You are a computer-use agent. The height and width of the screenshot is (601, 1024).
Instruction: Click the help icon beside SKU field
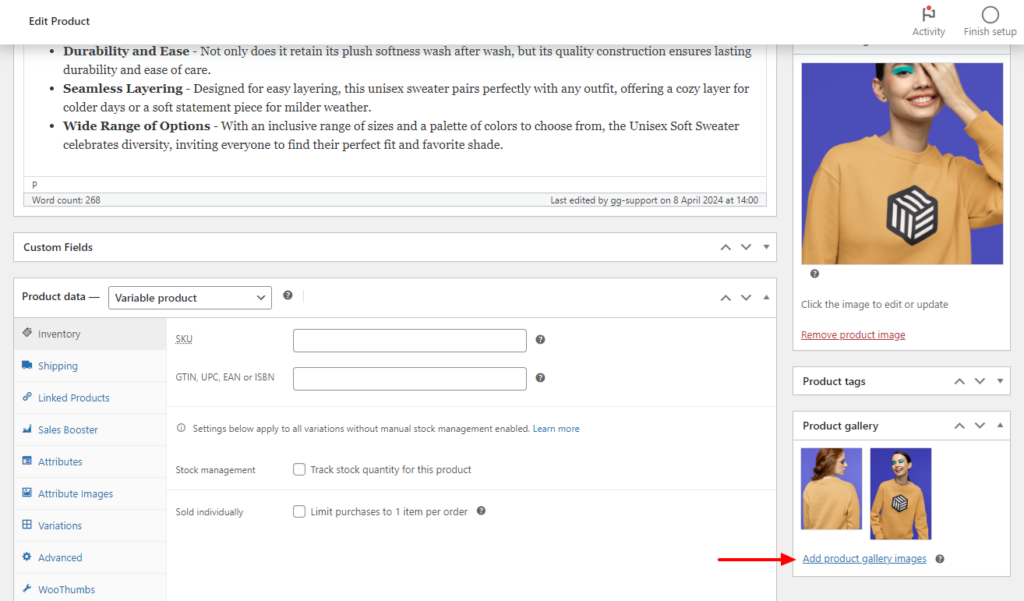[540, 340]
